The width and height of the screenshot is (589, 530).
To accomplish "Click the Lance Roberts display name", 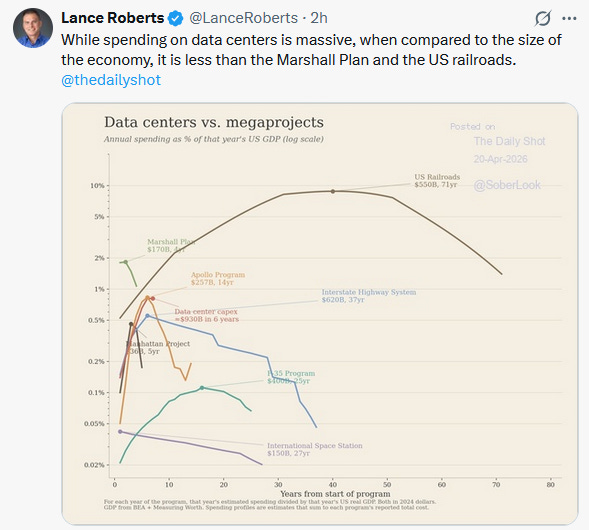I will tap(113, 18).
